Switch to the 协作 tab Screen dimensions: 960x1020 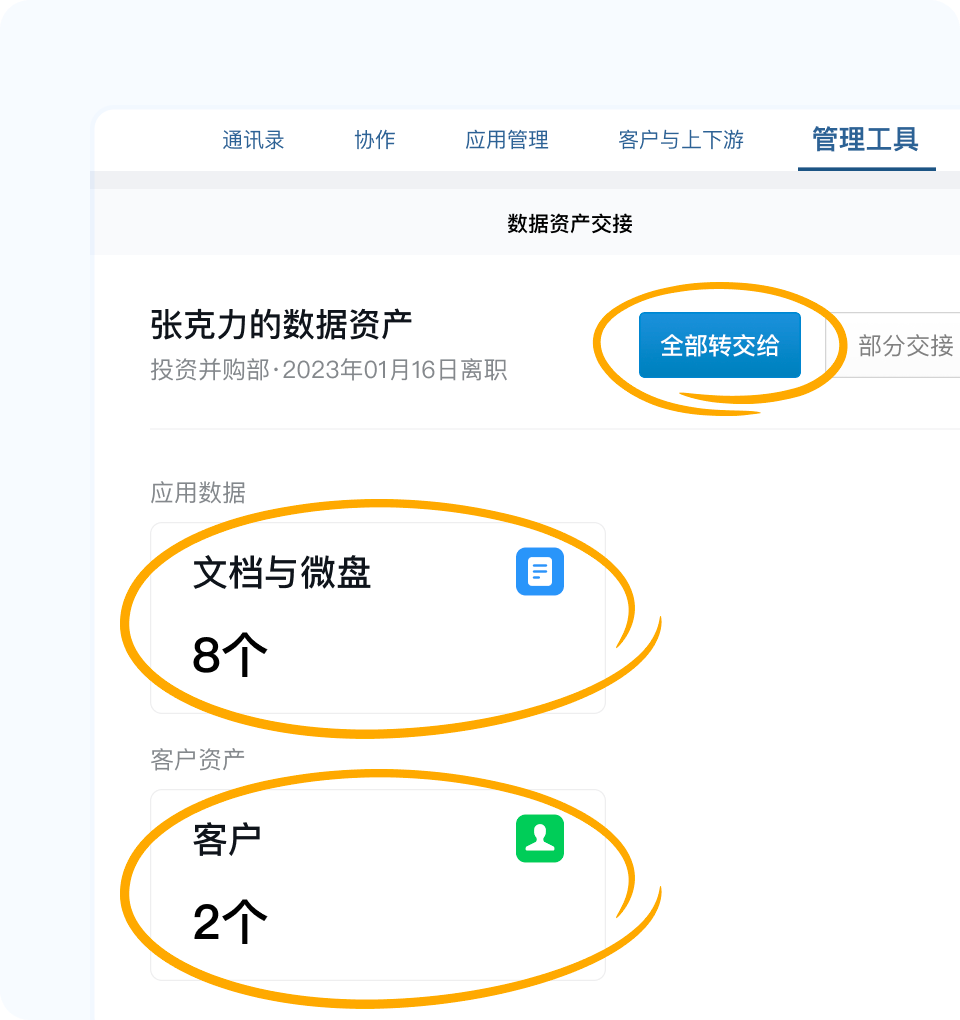[375, 141]
